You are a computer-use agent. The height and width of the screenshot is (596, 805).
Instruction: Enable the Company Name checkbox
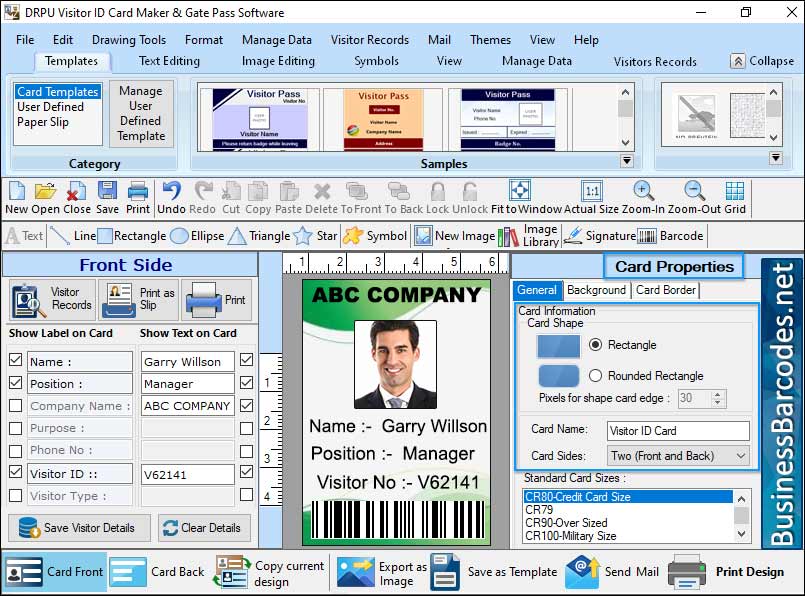click(x=15, y=405)
